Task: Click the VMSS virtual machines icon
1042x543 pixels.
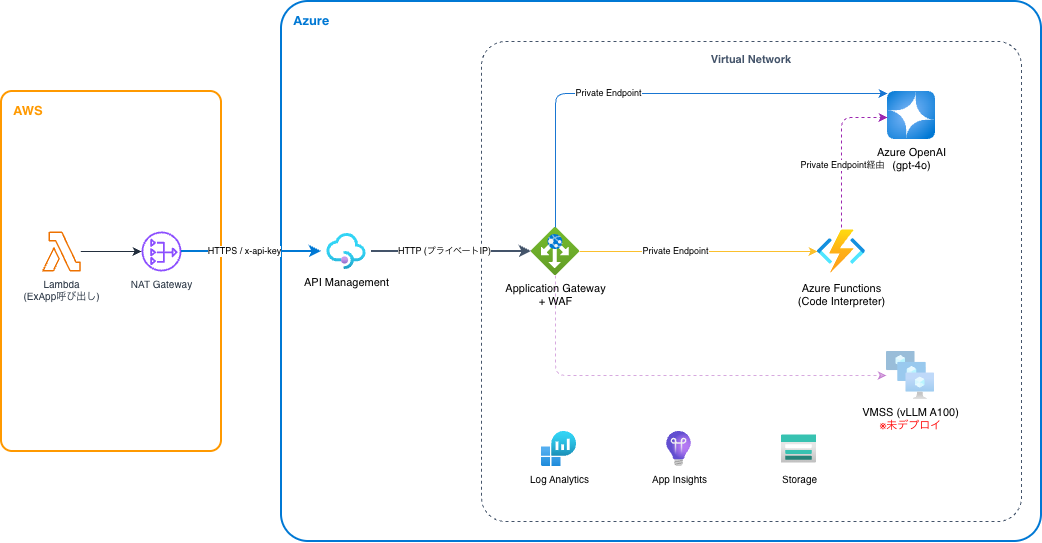Action: (910, 375)
